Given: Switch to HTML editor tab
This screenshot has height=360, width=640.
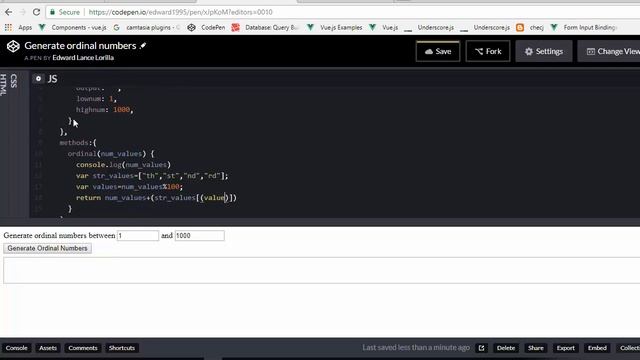Looking at the screenshot, I should coord(4,84).
